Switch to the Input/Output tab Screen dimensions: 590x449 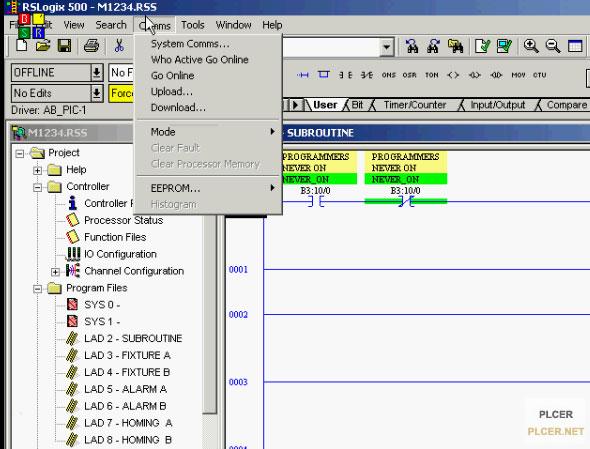[x=497, y=105]
